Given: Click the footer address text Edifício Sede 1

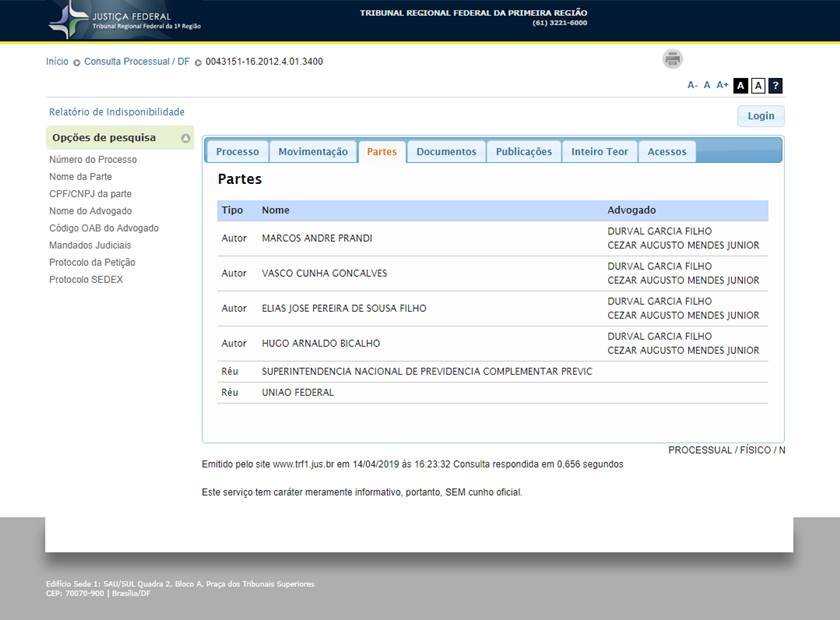Looking at the screenshot, I should (180, 584).
